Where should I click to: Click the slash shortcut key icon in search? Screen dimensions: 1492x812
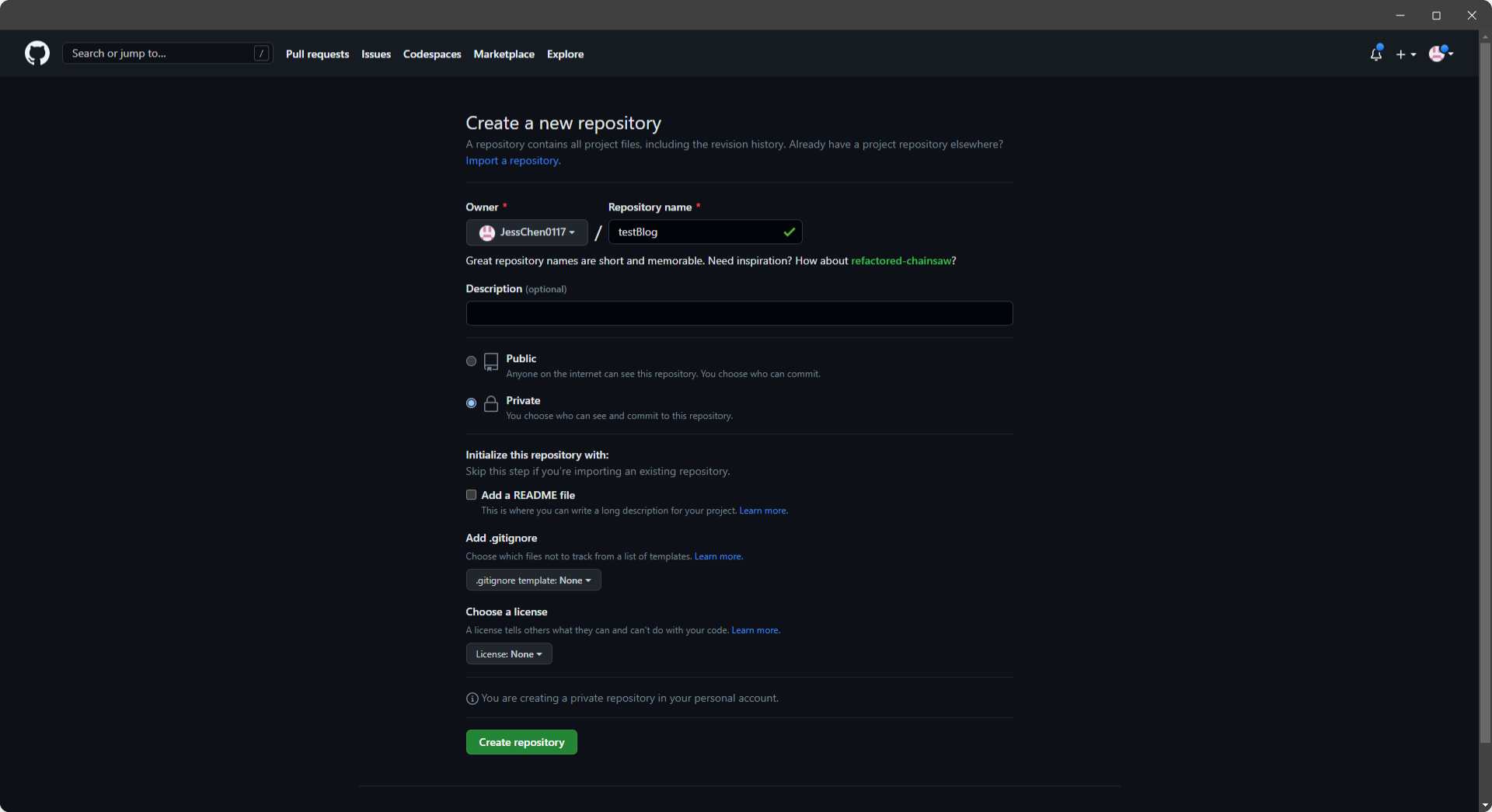(x=261, y=54)
